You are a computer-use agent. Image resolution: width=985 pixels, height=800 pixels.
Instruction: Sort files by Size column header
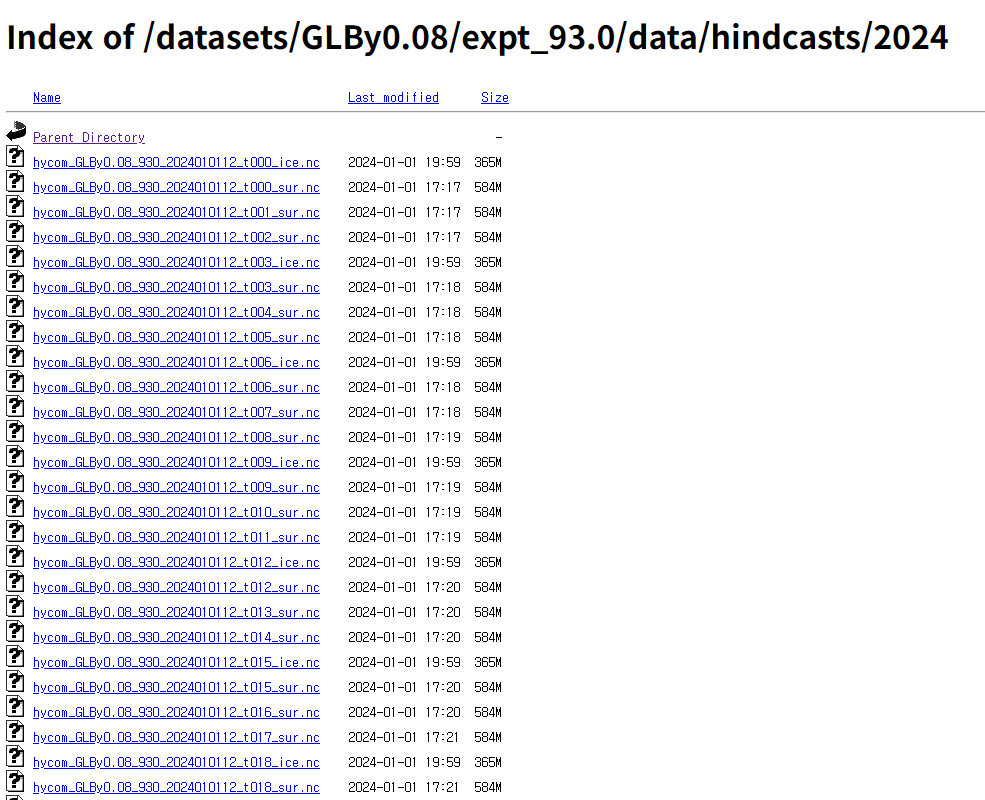pyautogui.click(x=494, y=97)
